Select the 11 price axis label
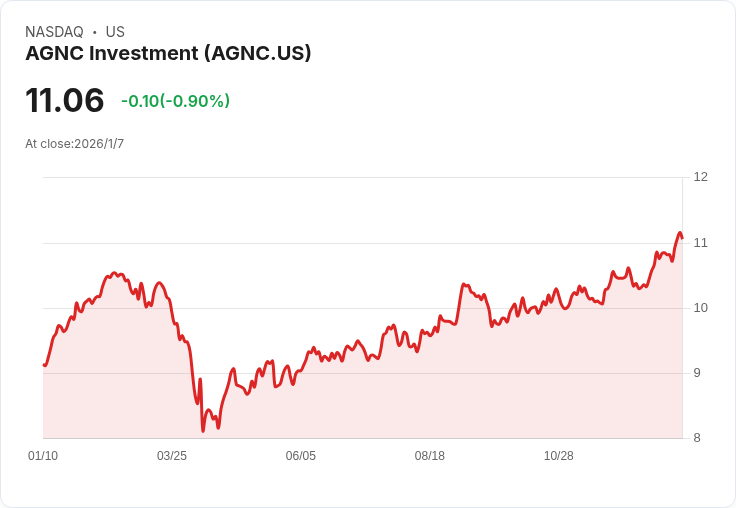Viewport: 736px width, 508px height. tap(700, 243)
